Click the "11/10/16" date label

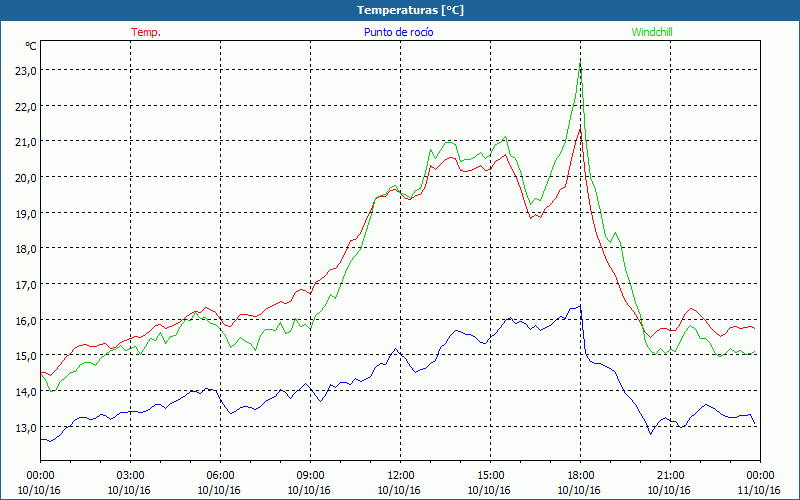pos(760,490)
